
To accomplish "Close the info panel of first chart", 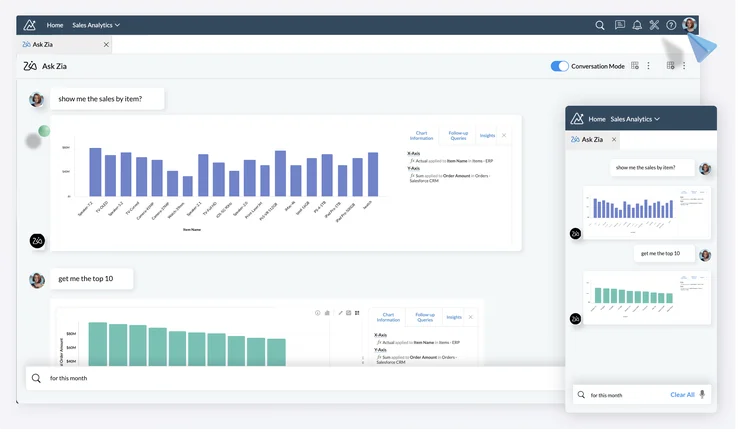I will [504, 136].
